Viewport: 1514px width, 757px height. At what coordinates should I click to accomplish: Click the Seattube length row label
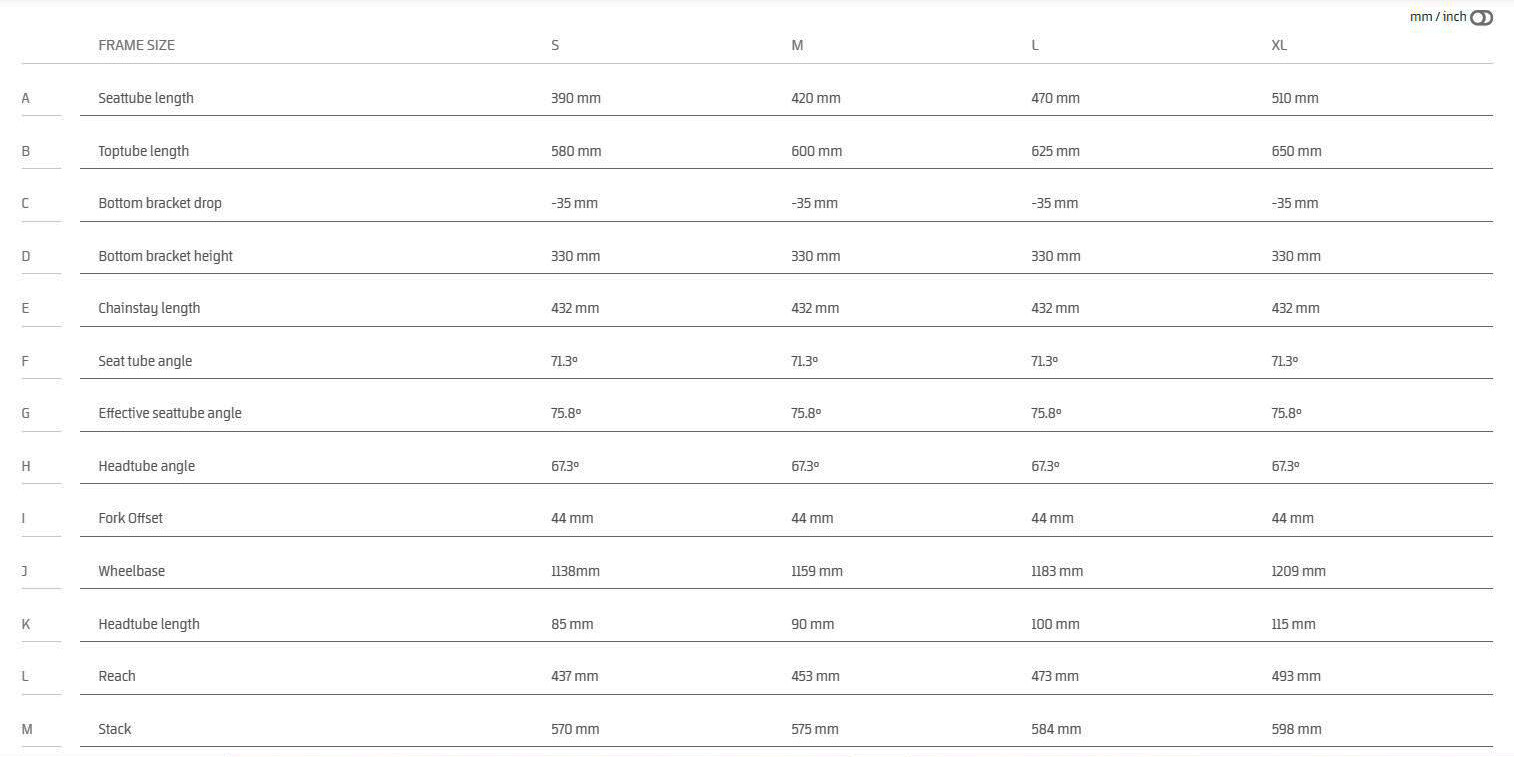tap(146, 98)
